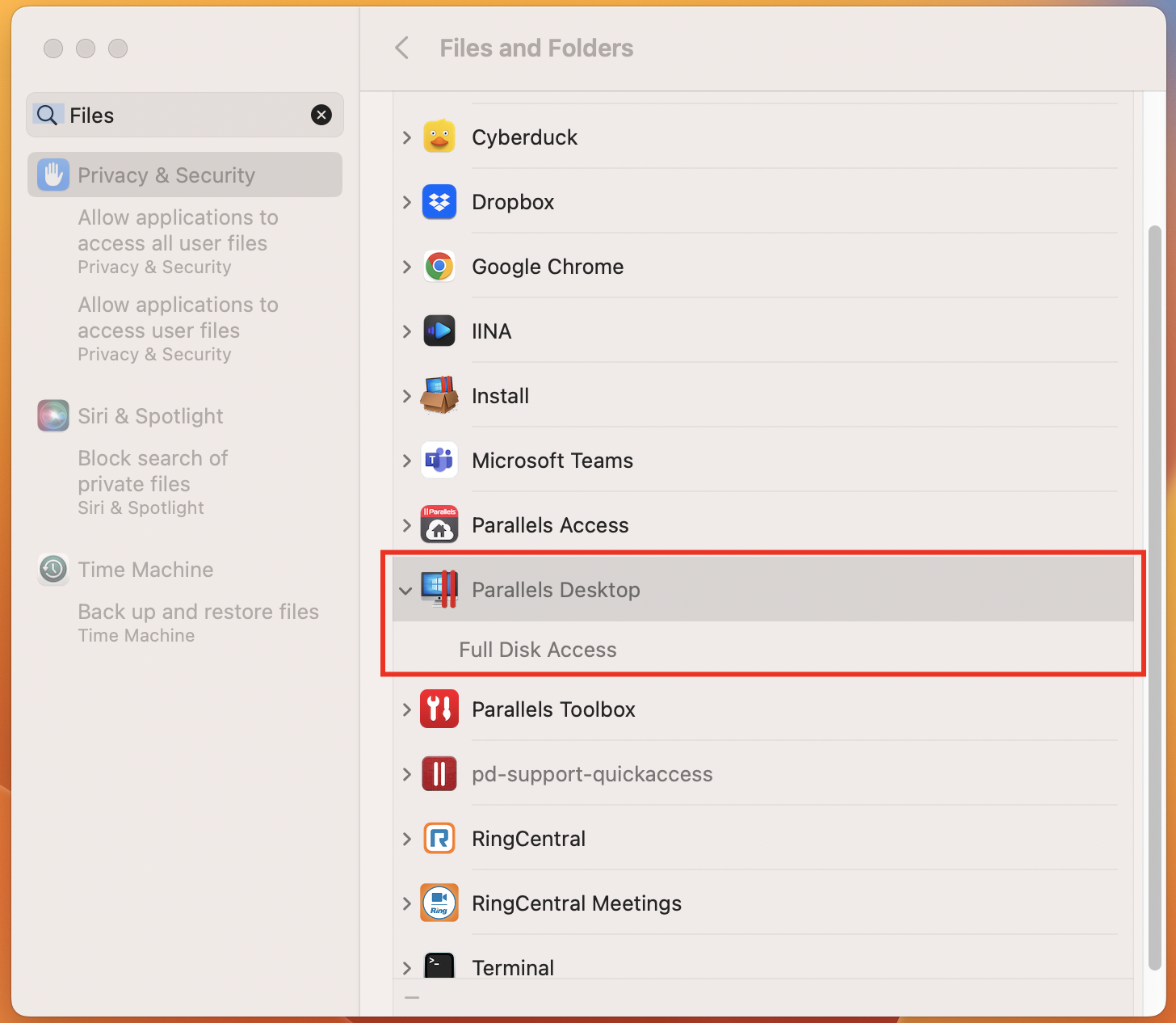The width and height of the screenshot is (1176, 1023).
Task: Click the Terminal app icon
Action: (439, 965)
